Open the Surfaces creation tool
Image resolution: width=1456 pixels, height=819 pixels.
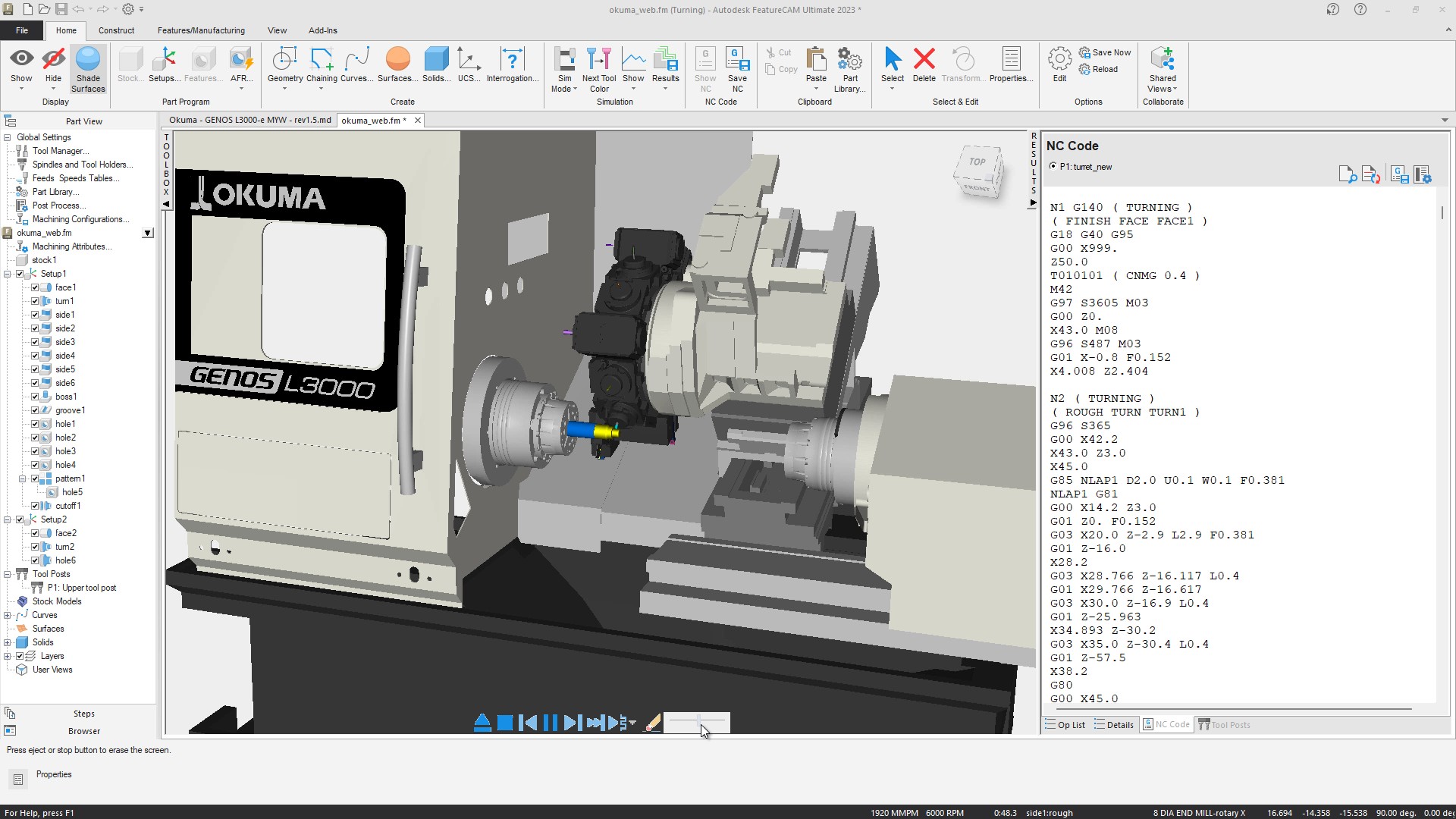[x=397, y=64]
